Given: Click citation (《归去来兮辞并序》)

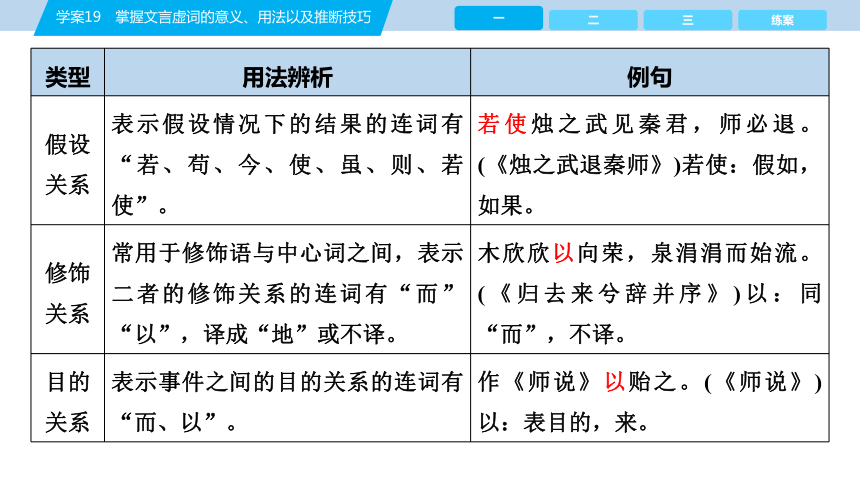Looking at the screenshot, I should [609, 294].
